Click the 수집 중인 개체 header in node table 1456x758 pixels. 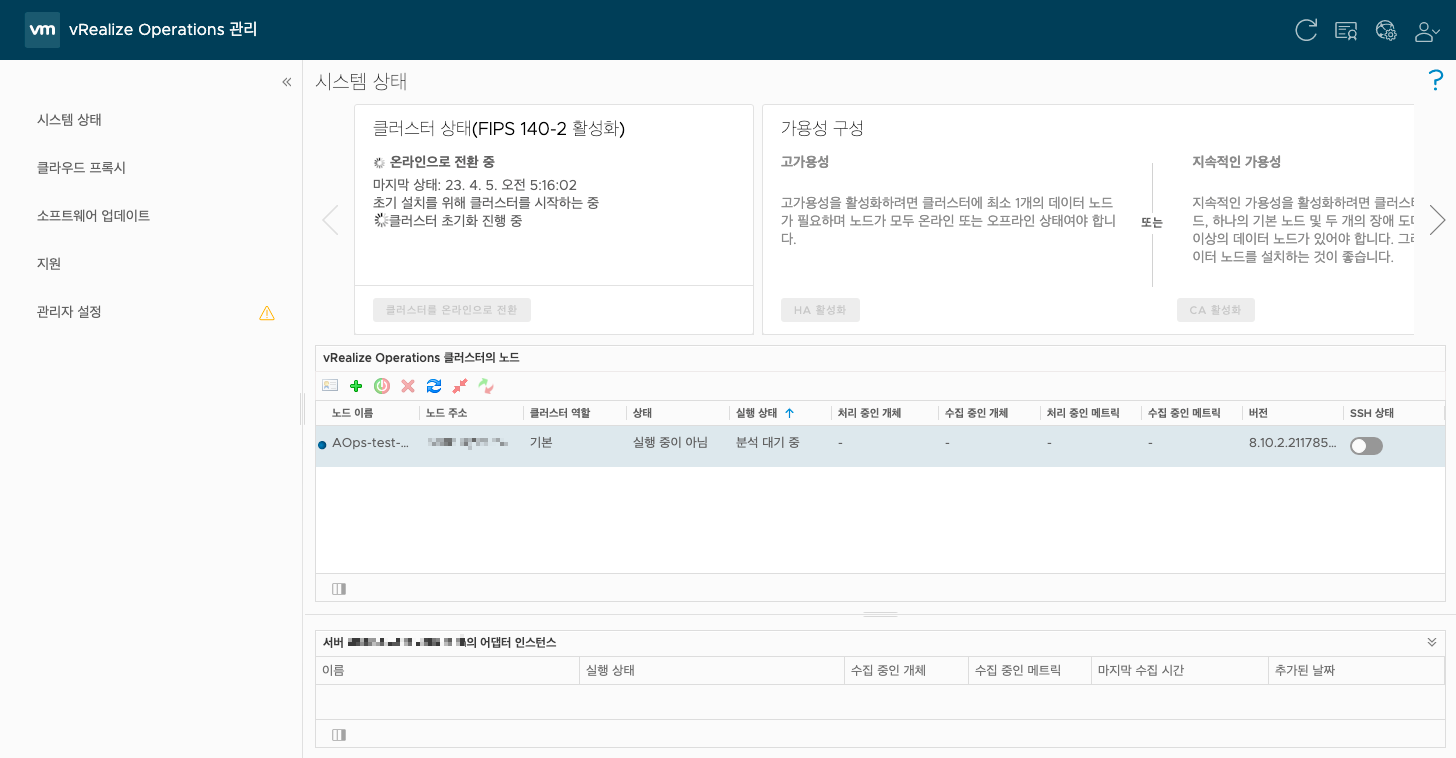pyautogui.click(x=989, y=413)
